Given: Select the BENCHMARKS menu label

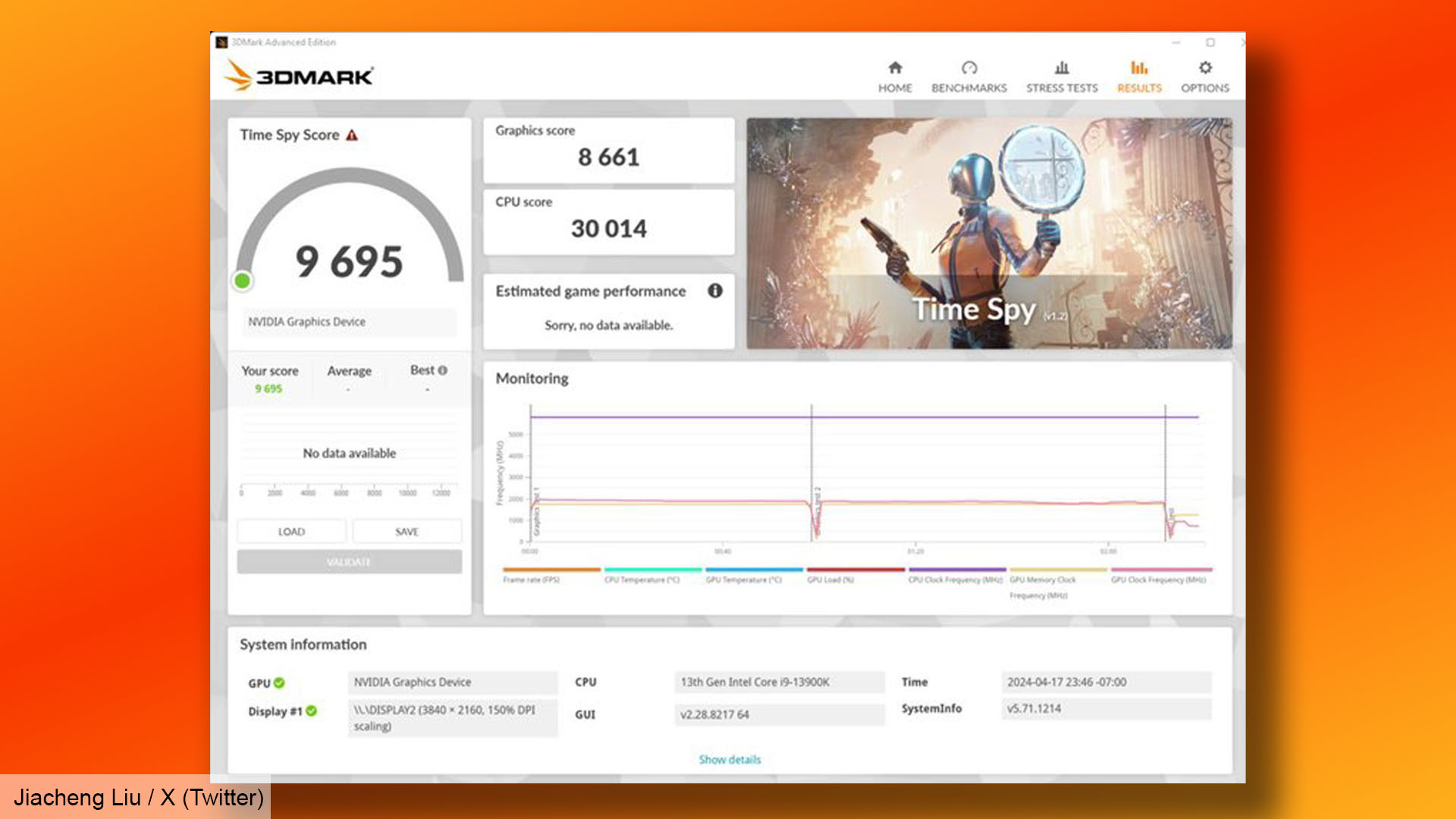Looking at the screenshot, I should [969, 88].
